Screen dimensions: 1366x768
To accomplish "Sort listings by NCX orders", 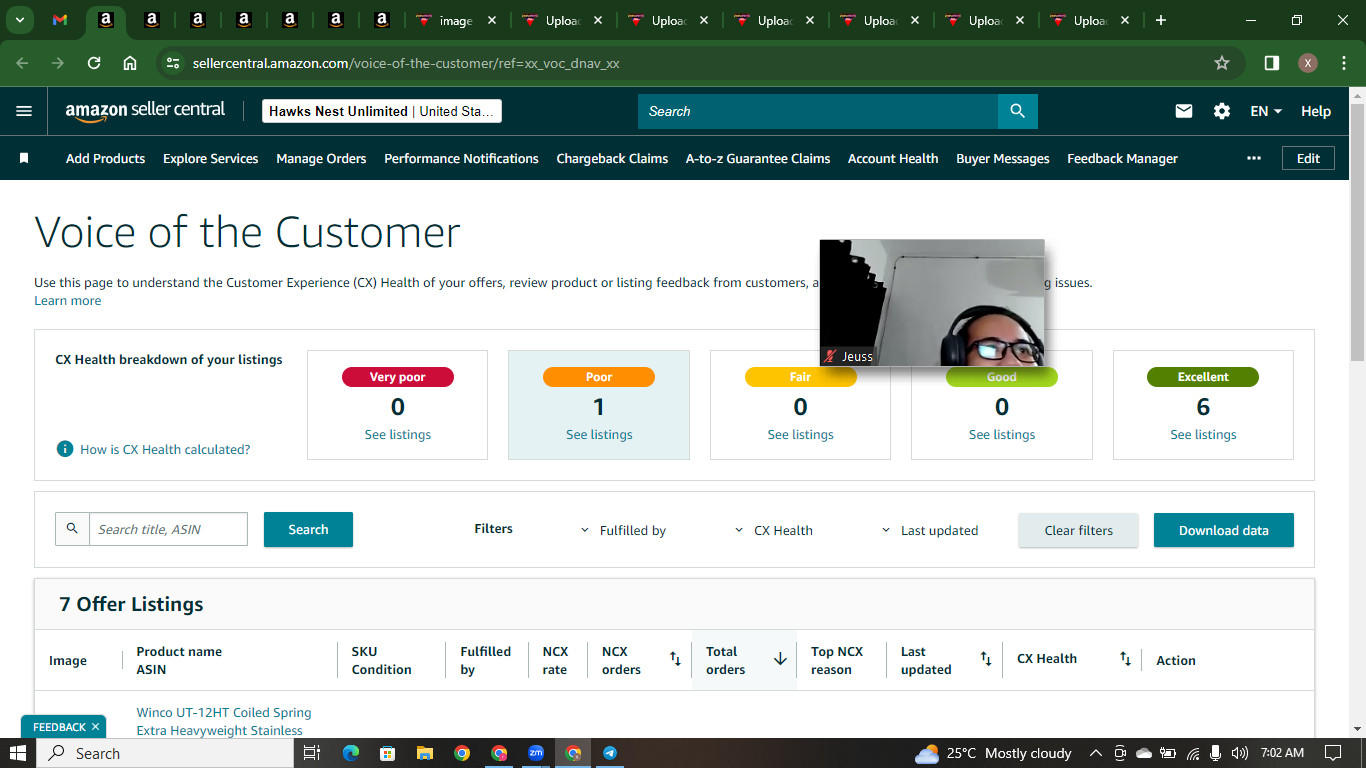I will [675, 659].
